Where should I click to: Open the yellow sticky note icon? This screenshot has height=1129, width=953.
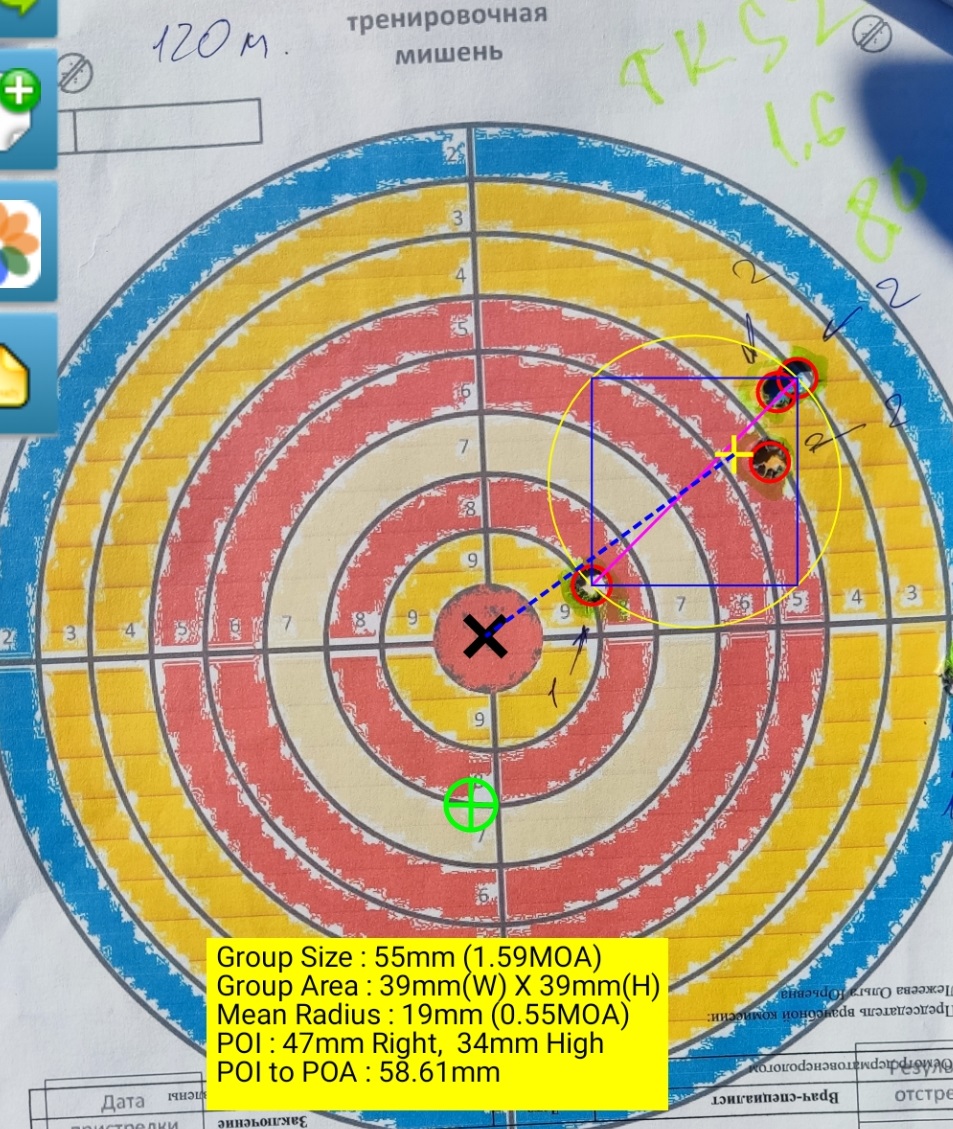point(20,373)
